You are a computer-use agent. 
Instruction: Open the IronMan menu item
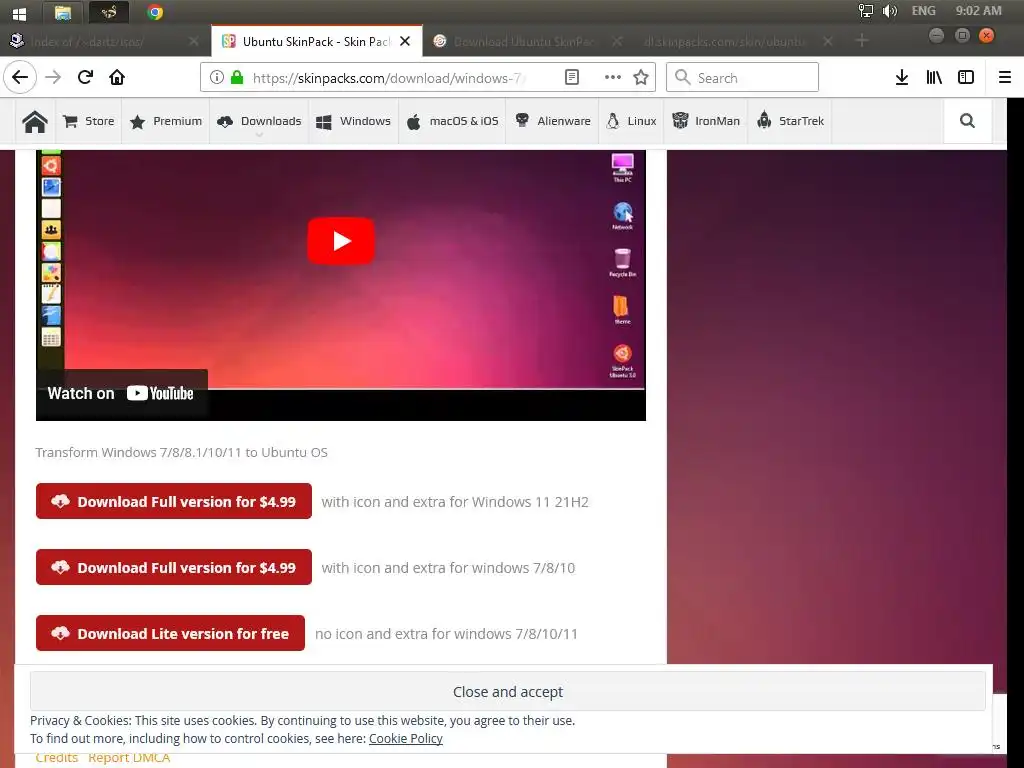(706, 121)
